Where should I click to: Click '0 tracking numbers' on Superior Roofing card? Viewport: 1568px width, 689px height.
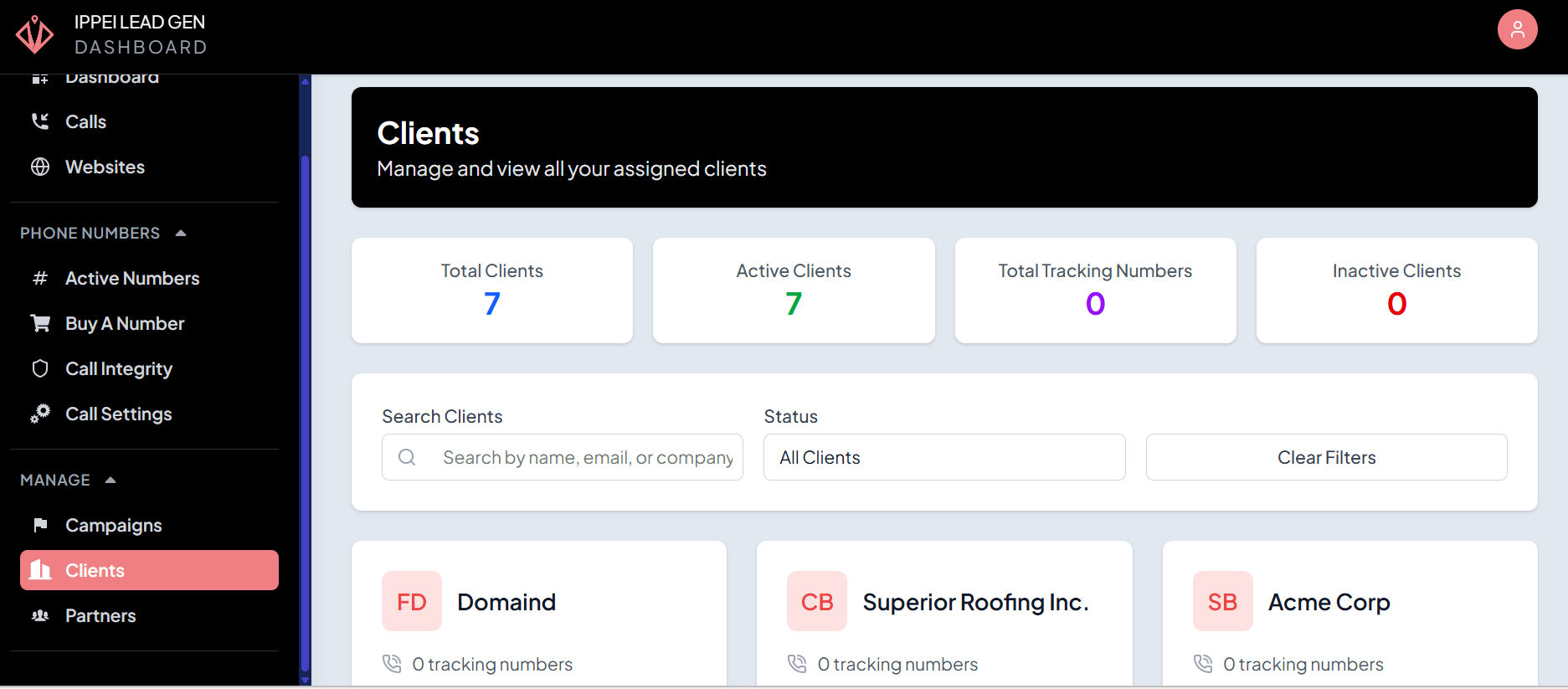tap(897, 664)
